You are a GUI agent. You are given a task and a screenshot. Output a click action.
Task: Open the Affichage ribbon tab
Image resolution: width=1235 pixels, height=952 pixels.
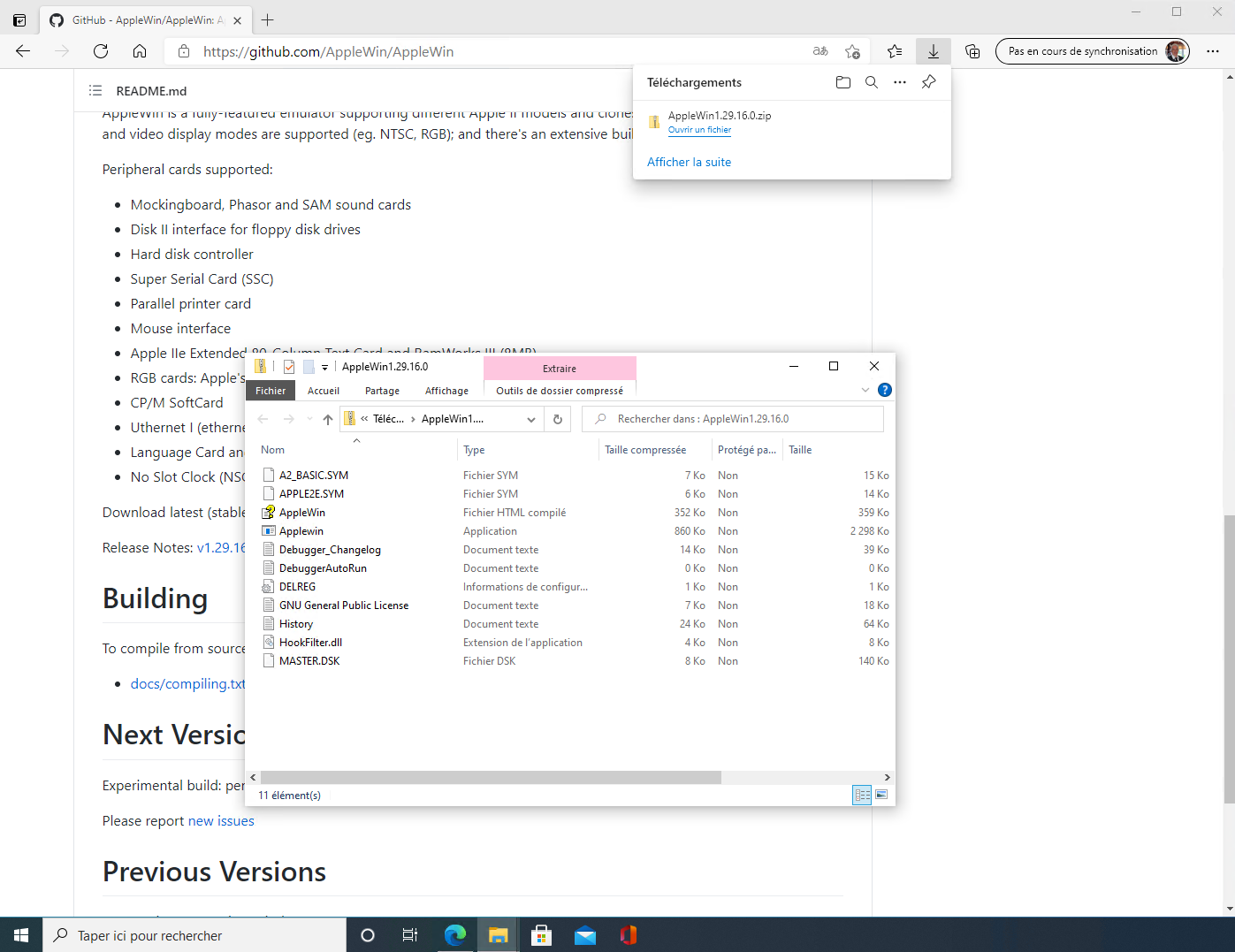coord(446,391)
